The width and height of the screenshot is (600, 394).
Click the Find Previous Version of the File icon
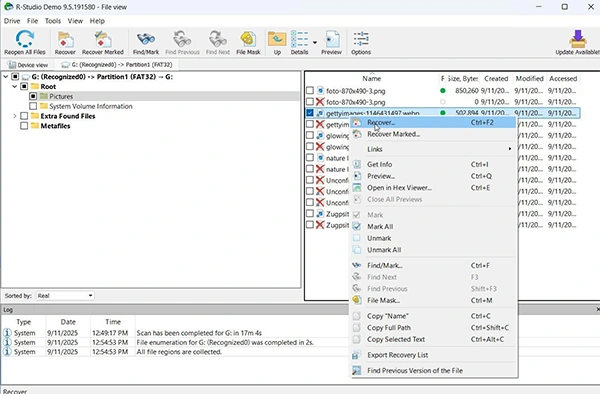(x=357, y=370)
